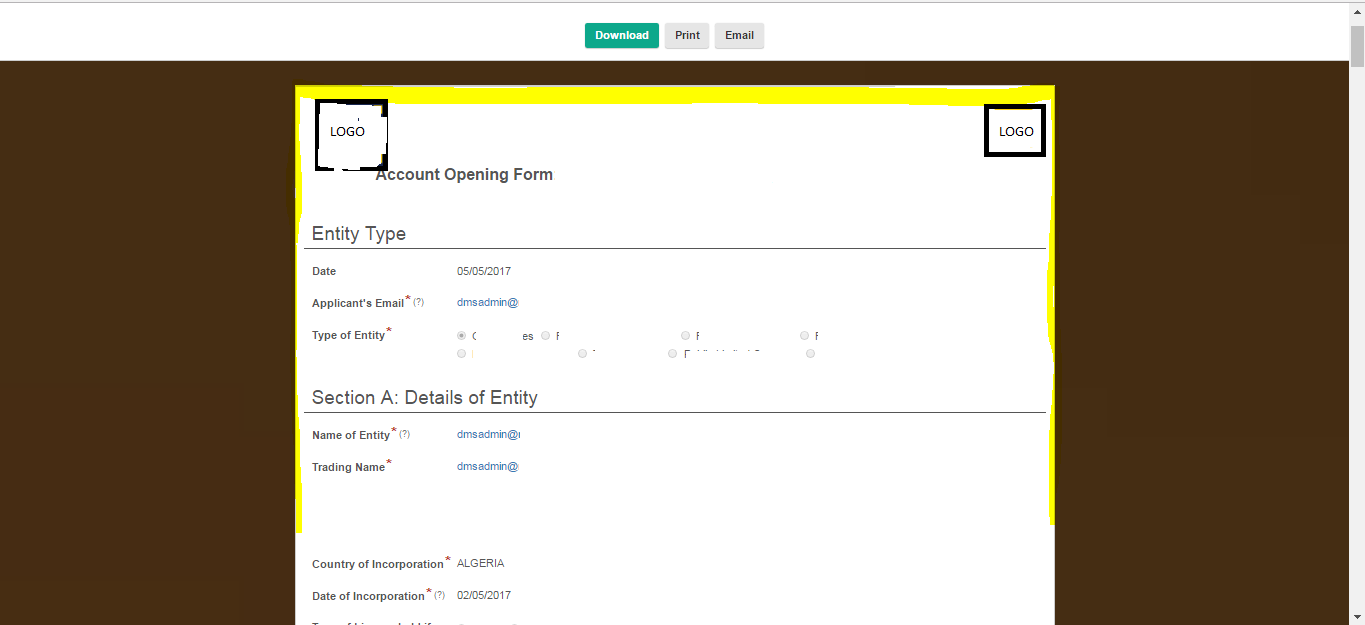The image size is (1365, 625).
Task: Click the vertical scrollbar thumb
Action: tap(1357, 45)
